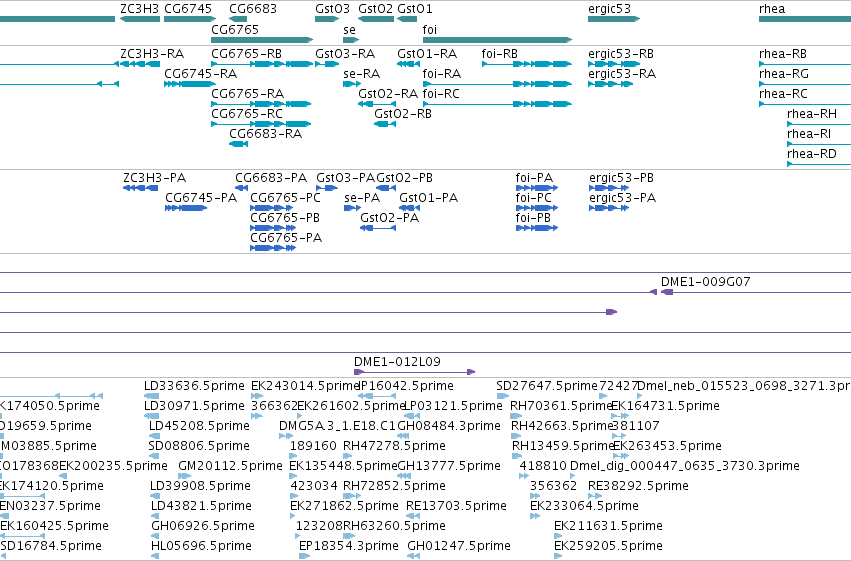Screen dimensions: 851x561
Task: Select protein se-PA
Action: pyautogui.click(x=352, y=208)
